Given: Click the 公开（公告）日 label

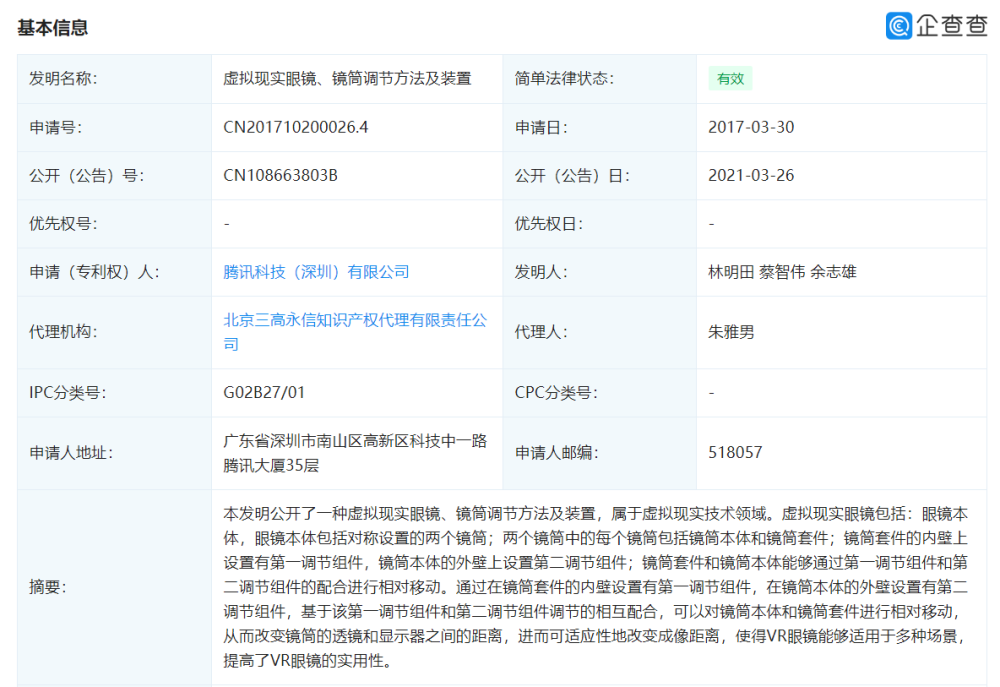Looking at the screenshot, I should [571, 175].
